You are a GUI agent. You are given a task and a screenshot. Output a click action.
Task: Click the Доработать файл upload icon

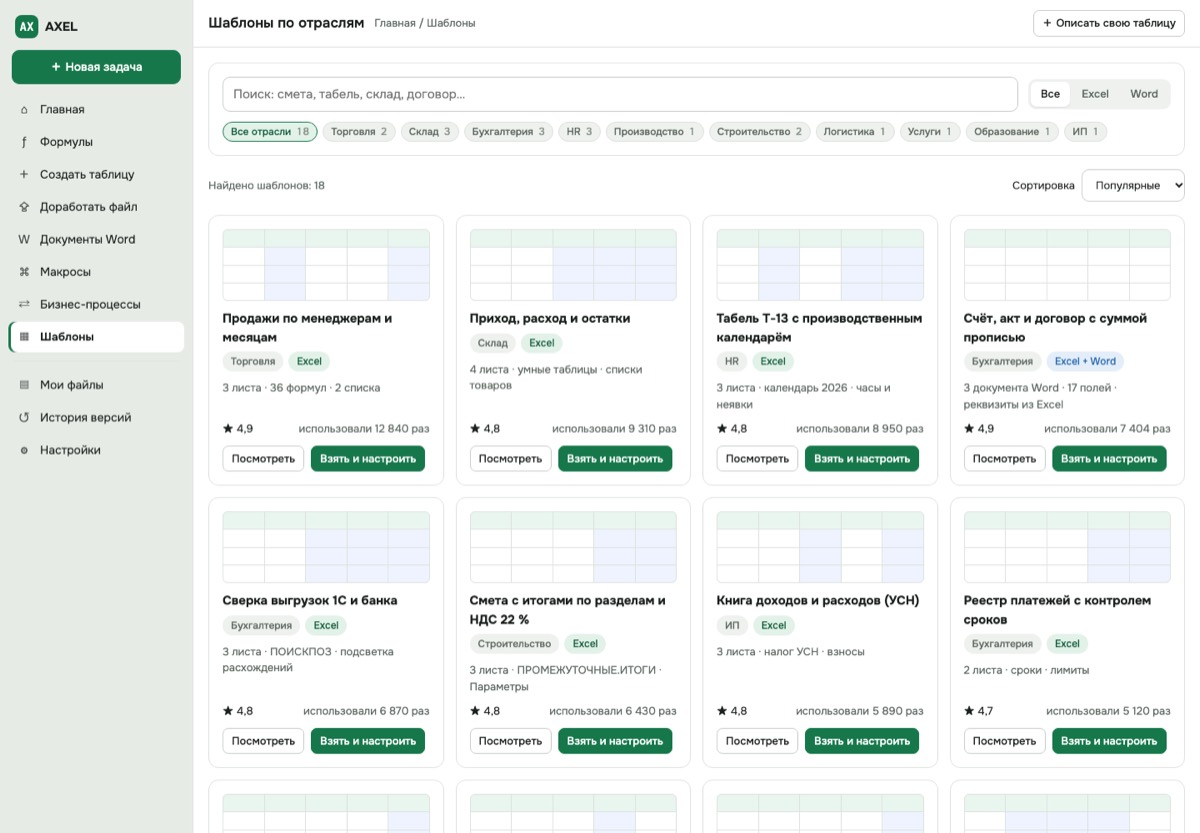pyautogui.click(x=24, y=207)
